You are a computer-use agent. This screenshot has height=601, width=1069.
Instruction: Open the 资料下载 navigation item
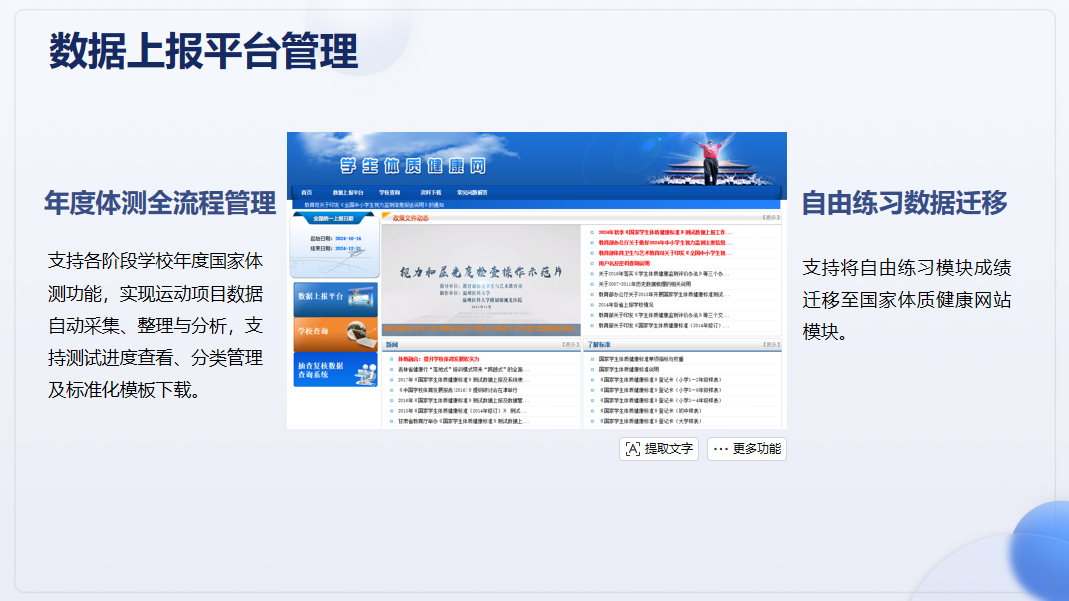(431, 193)
